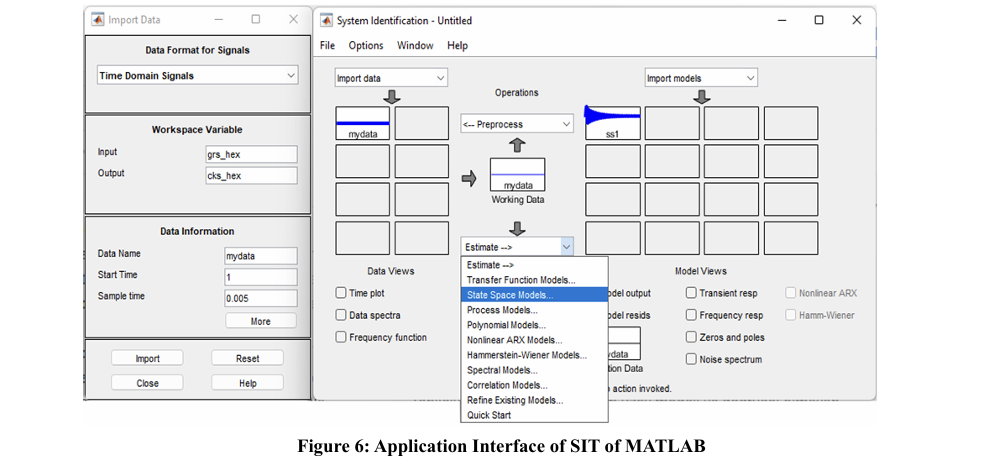Screen dimensions: 990x464
Task: Click the MATLAB icon in Import Data title bar
Action: (98, 20)
